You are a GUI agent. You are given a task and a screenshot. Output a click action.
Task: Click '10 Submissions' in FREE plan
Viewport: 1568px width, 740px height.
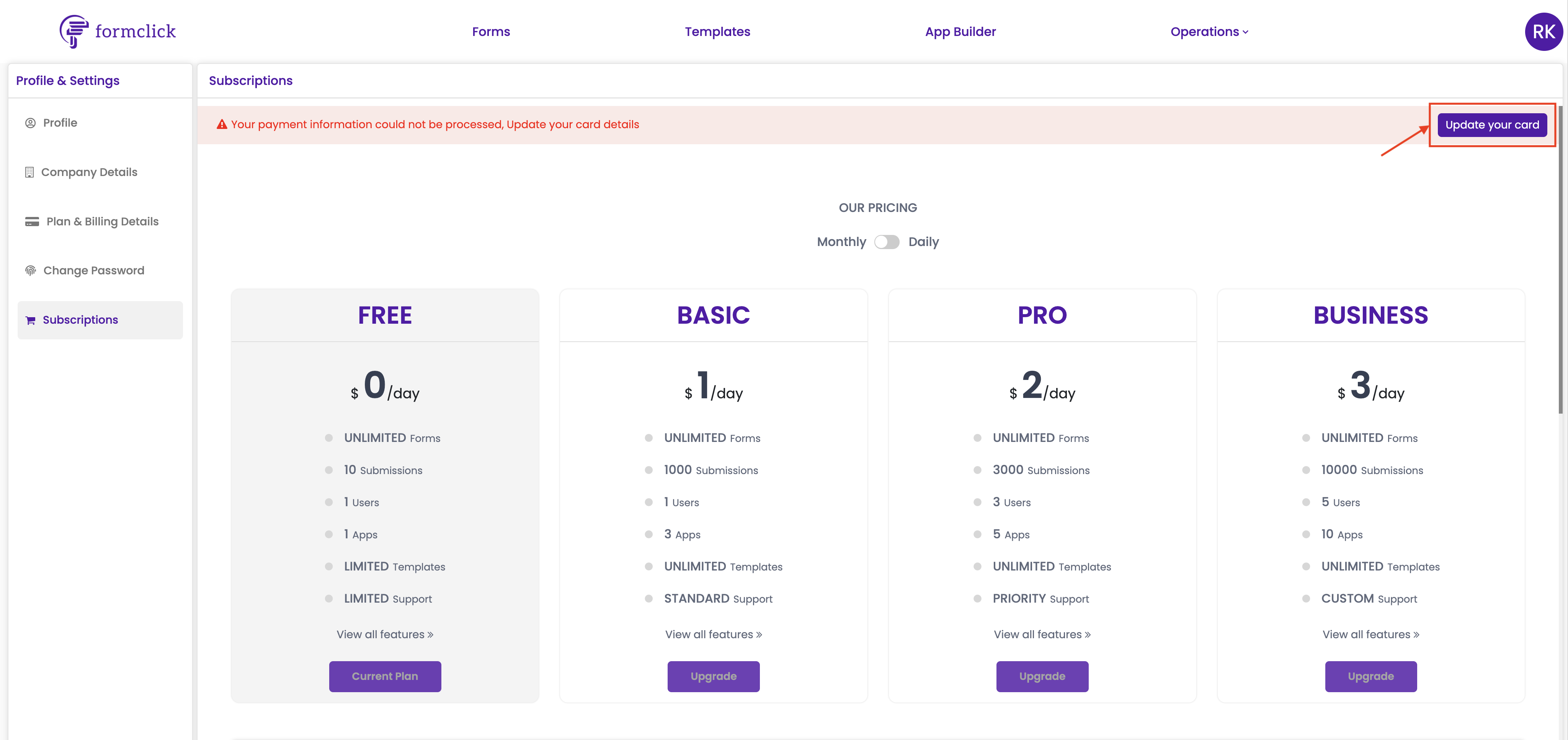pos(383,470)
